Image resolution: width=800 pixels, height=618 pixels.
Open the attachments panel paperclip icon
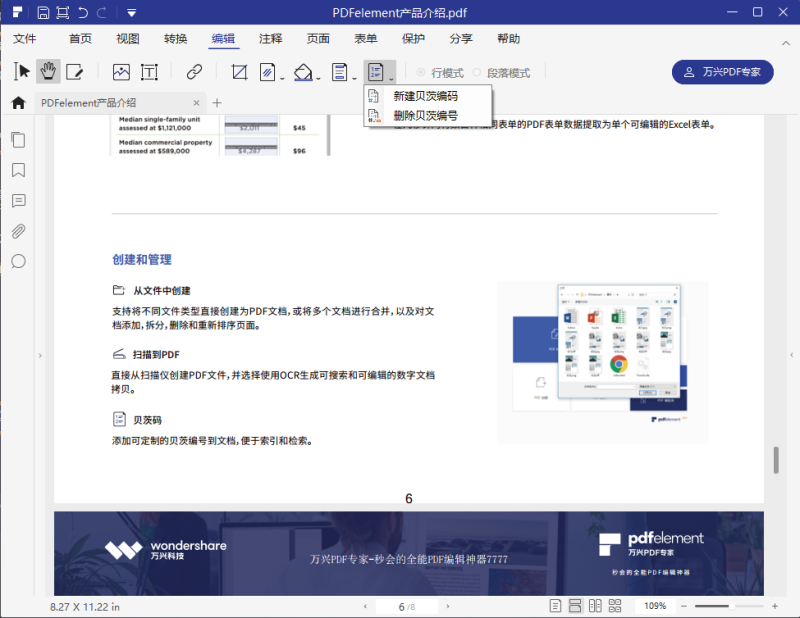[x=18, y=230]
